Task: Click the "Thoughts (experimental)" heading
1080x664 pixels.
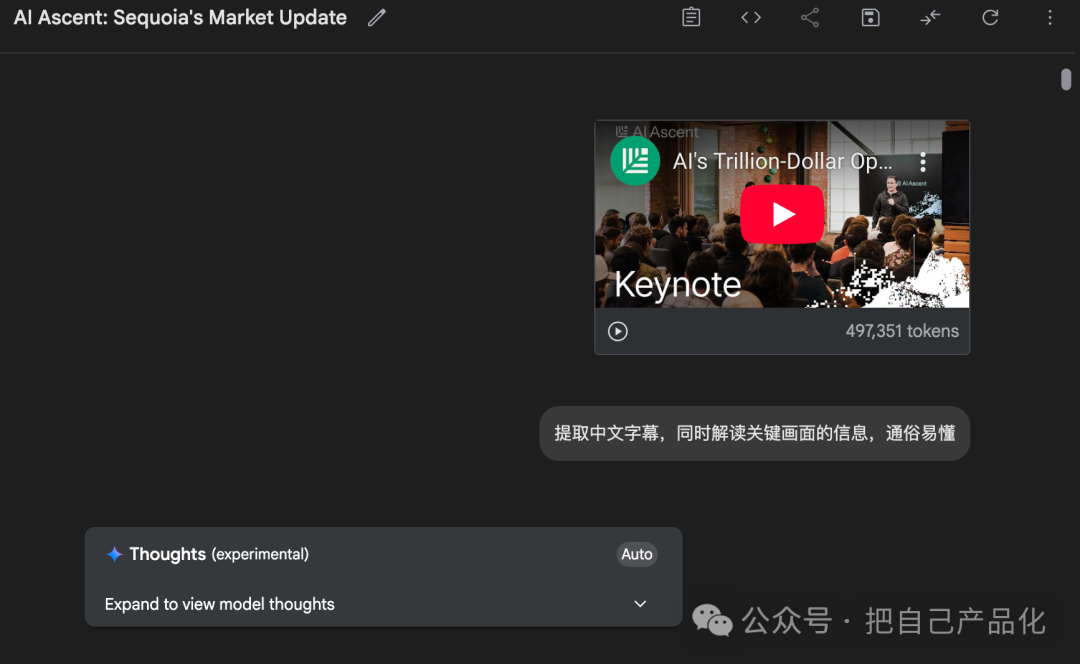Action: (x=219, y=554)
